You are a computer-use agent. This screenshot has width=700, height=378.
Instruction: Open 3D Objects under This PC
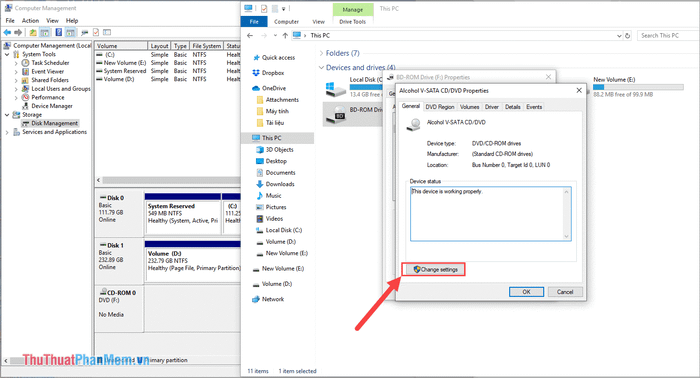click(x=279, y=150)
